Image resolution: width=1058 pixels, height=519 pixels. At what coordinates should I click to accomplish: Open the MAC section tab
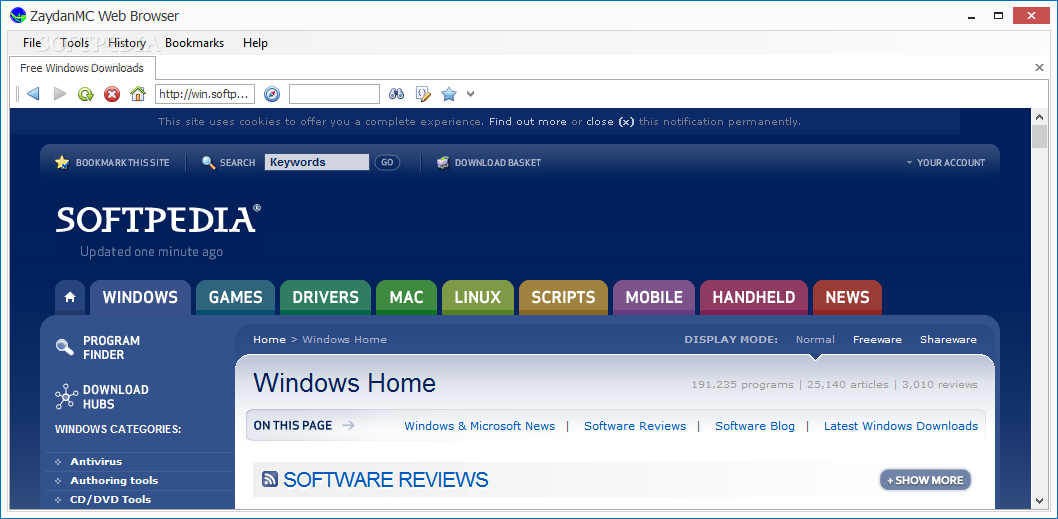point(406,298)
